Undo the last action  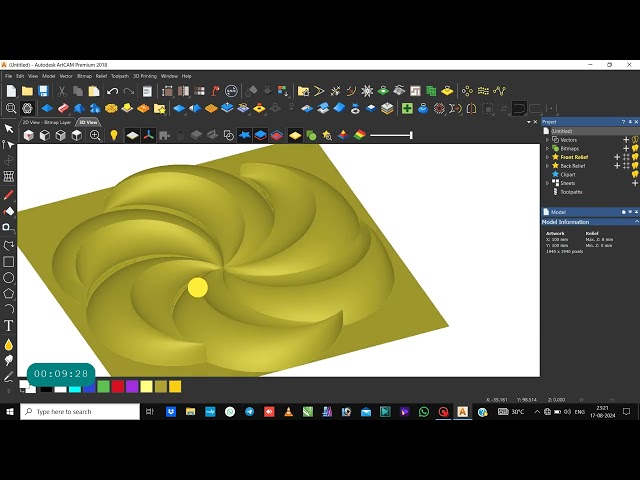(112, 91)
